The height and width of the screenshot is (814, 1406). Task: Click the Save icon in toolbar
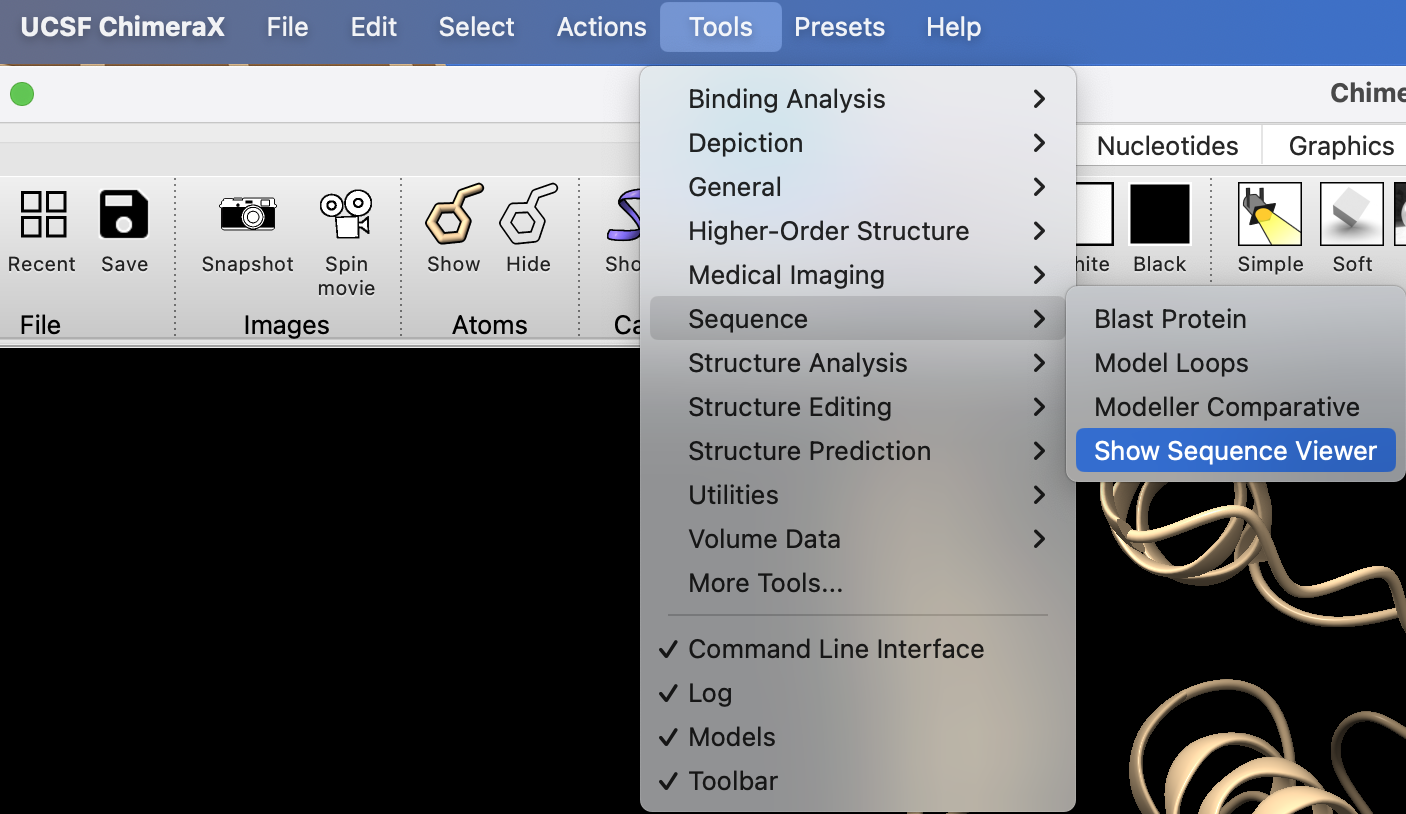tap(124, 215)
